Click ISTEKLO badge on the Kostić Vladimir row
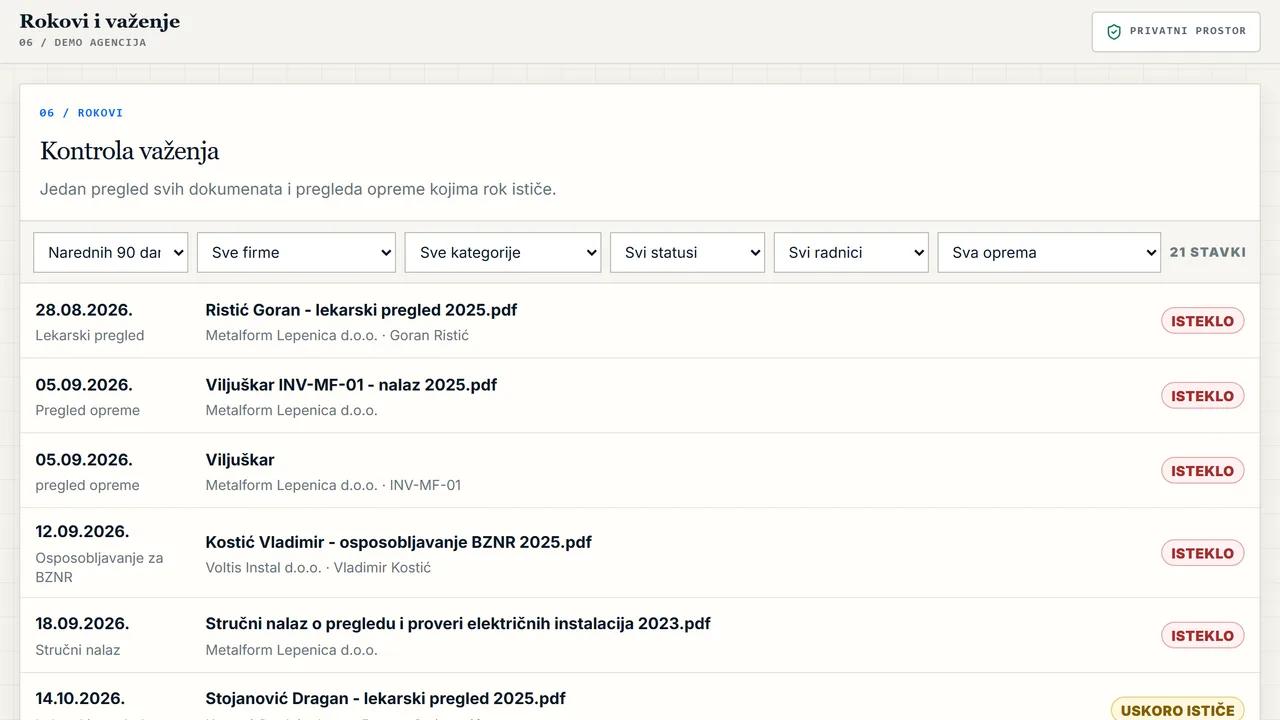The image size is (1280, 720). click(1202, 553)
